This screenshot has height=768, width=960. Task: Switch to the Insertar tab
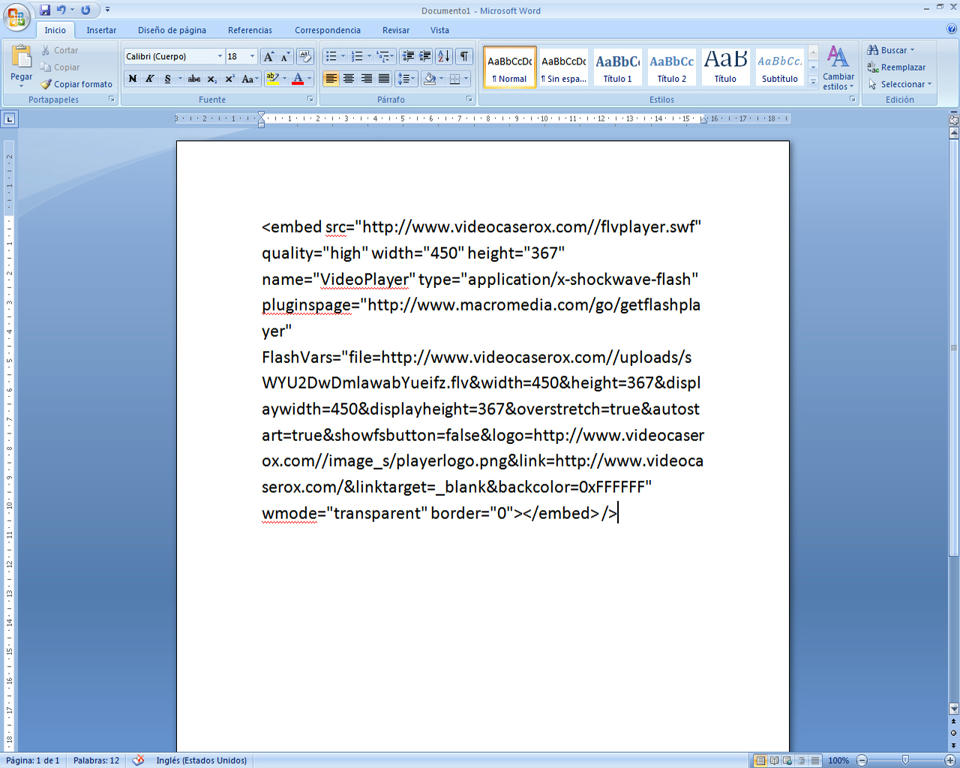click(101, 30)
